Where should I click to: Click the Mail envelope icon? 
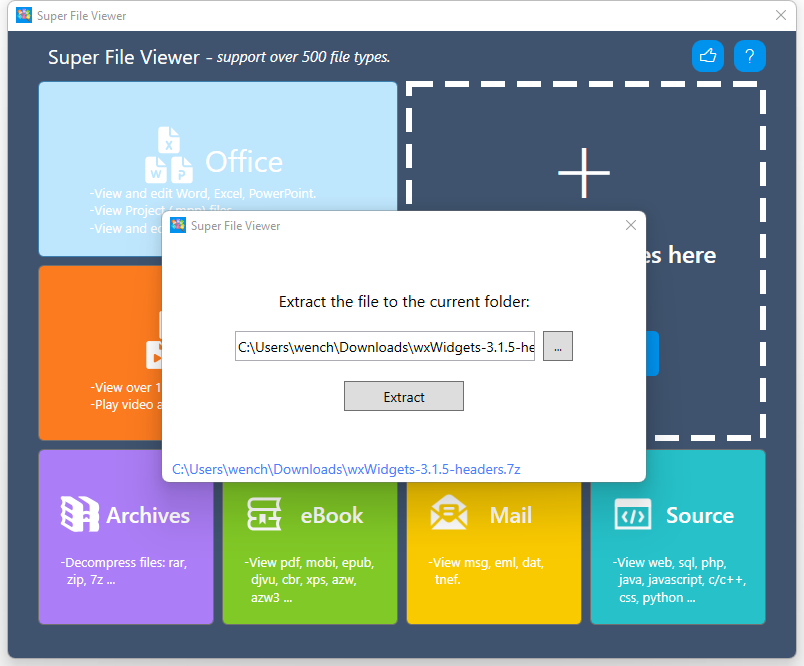pos(449,515)
